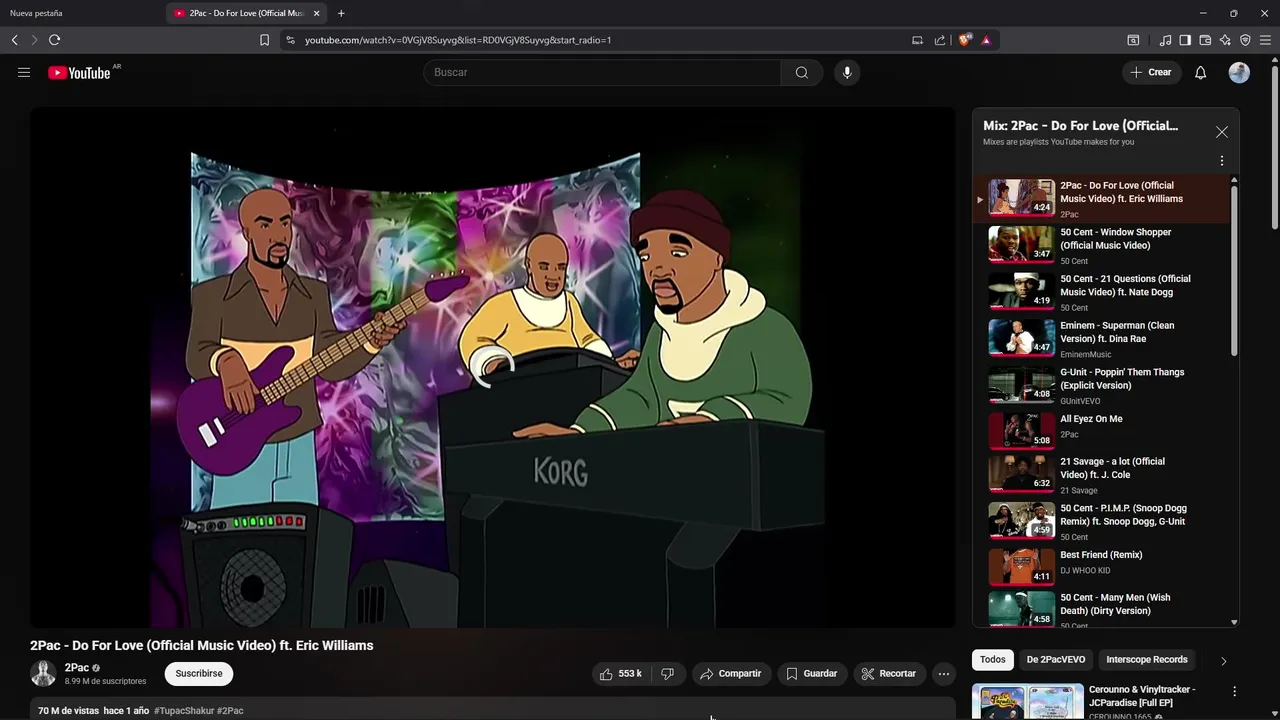This screenshot has width=1280, height=720.
Task: Switch to the Nueva pestaña tab
Action: point(82,13)
